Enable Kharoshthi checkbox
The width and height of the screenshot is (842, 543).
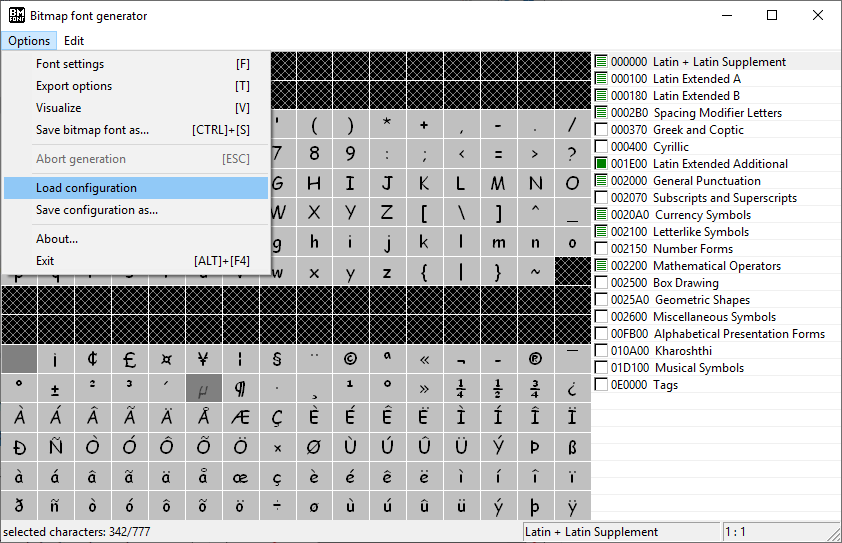[601, 351]
